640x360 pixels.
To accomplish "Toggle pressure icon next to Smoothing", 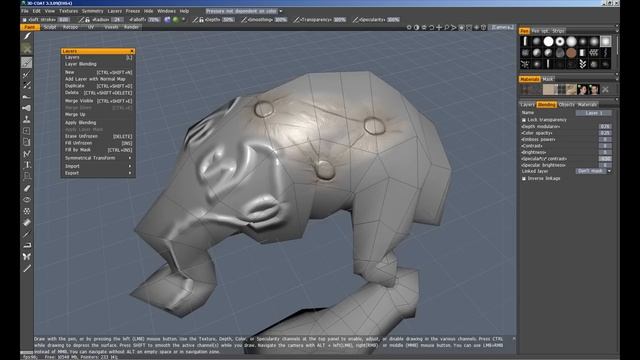I will point(244,20).
